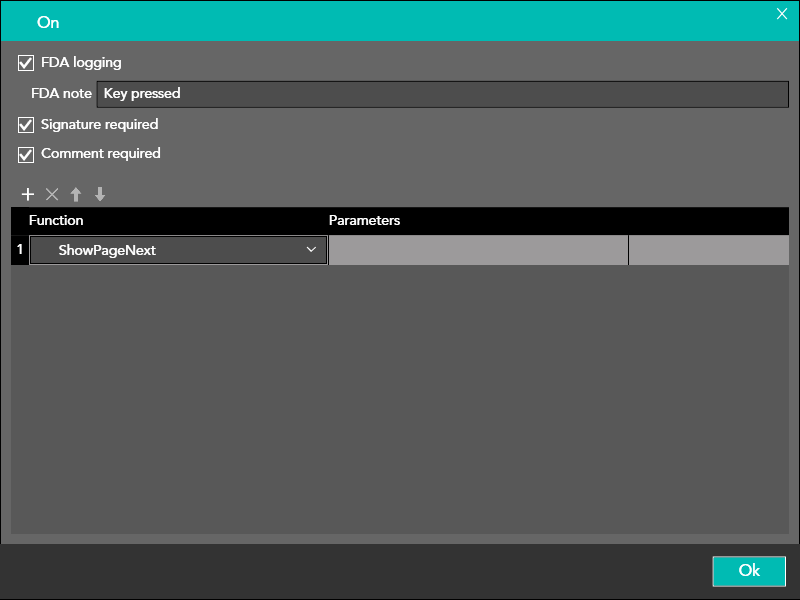The image size is (800, 600).
Task: Click the FDA note text field
Action: click(x=442, y=94)
